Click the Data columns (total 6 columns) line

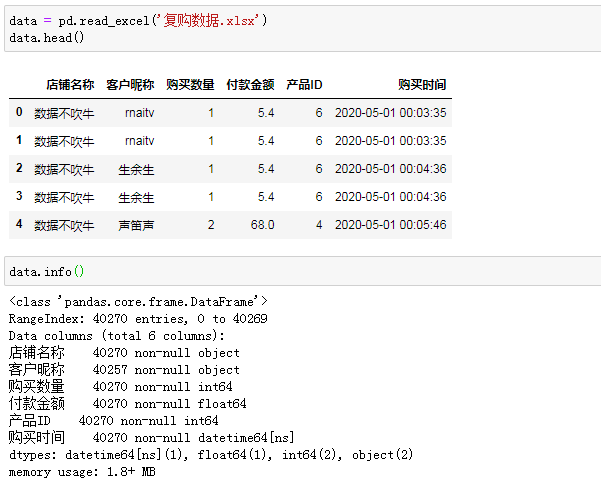pyautogui.click(x=117, y=336)
